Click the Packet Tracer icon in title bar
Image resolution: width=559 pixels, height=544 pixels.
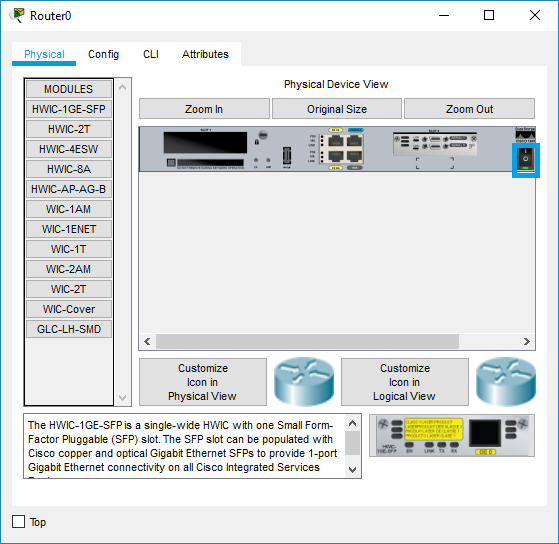coord(17,15)
